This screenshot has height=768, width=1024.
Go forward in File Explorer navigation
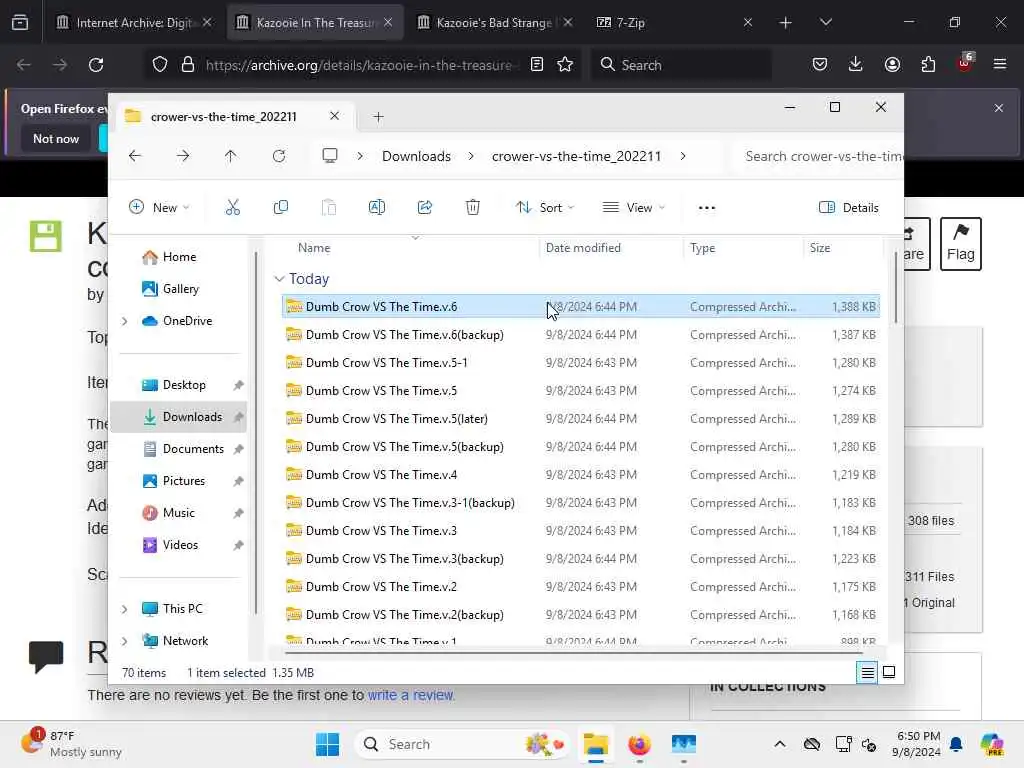coord(183,156)
